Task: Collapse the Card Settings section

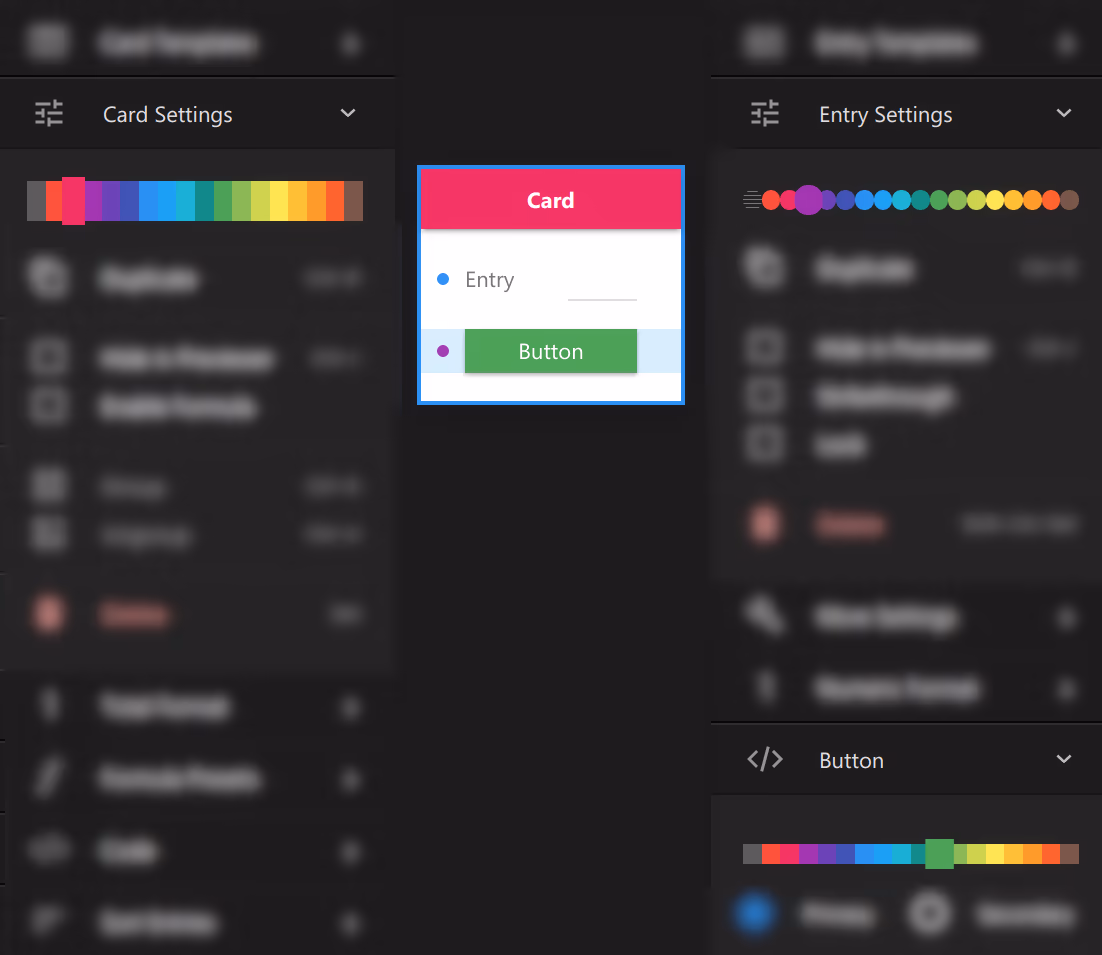Action: [348, 113]
